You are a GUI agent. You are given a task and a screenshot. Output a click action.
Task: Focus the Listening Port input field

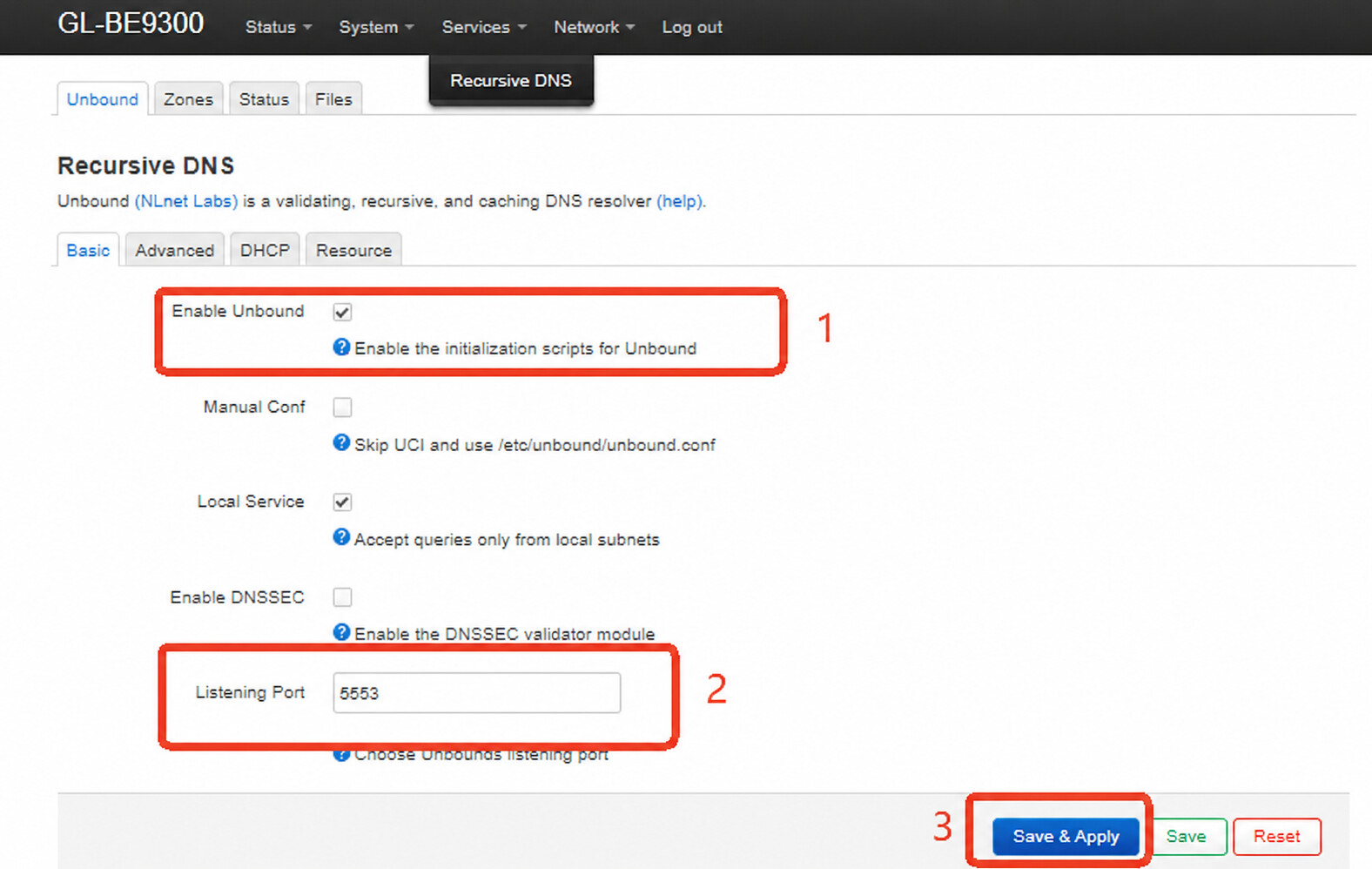476,693
